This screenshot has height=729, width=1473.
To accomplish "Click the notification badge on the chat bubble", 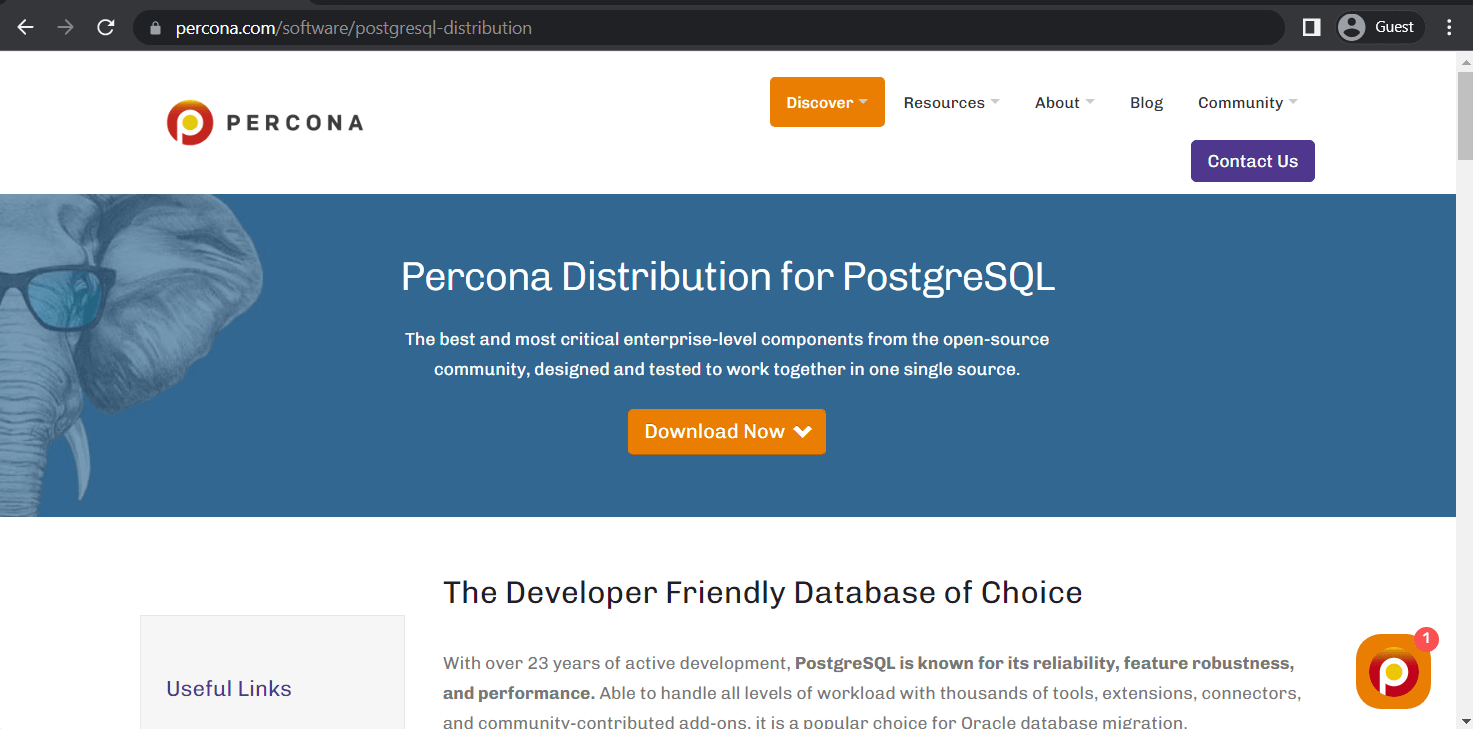I will pos(1424,638).
